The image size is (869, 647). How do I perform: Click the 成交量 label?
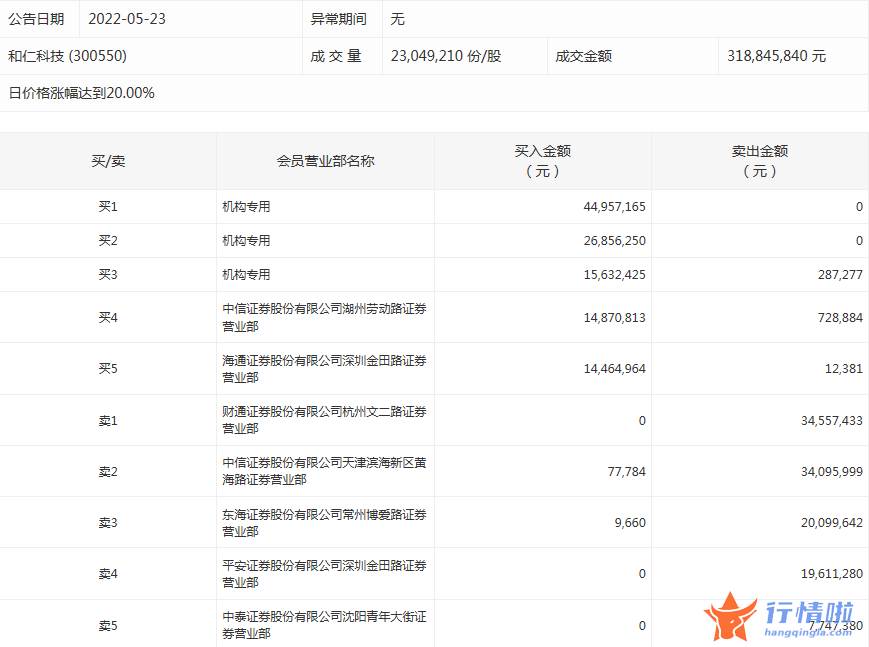coord(336,56)
